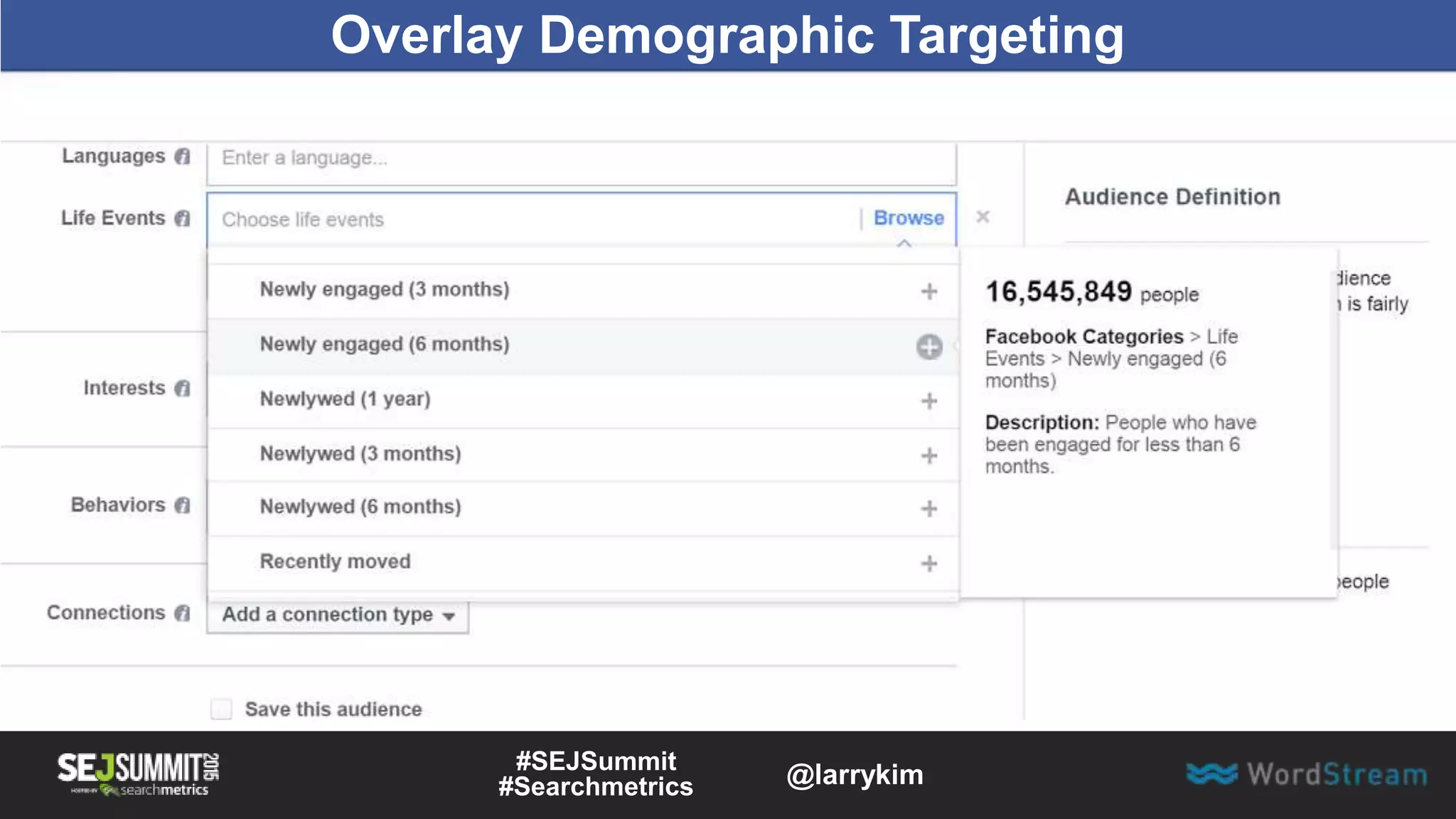This screenshot has height=819, width=1456.
Task: Add Newlywed (3 months) with plus icon
Action: pyautogui.click(x=929, y=456)
